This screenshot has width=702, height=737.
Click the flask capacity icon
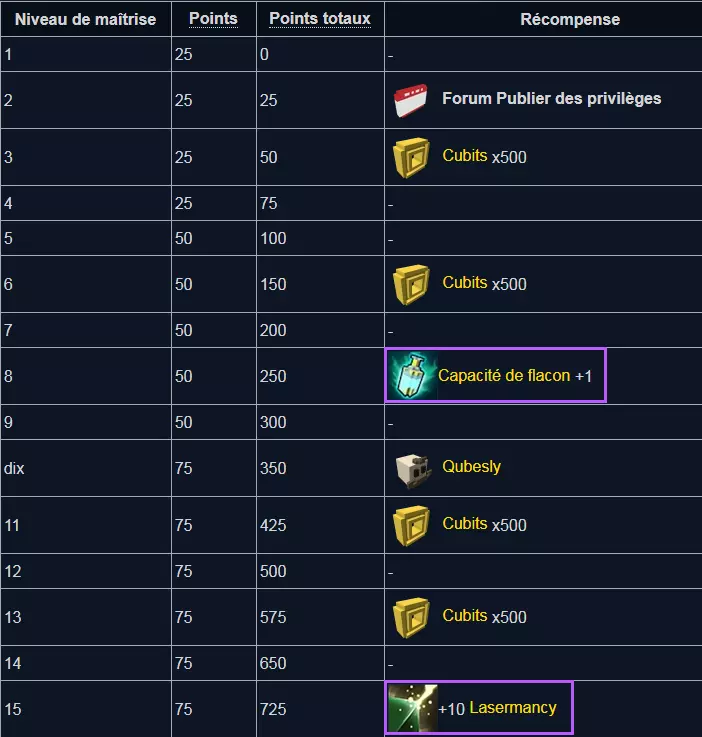tap(410, 376)
